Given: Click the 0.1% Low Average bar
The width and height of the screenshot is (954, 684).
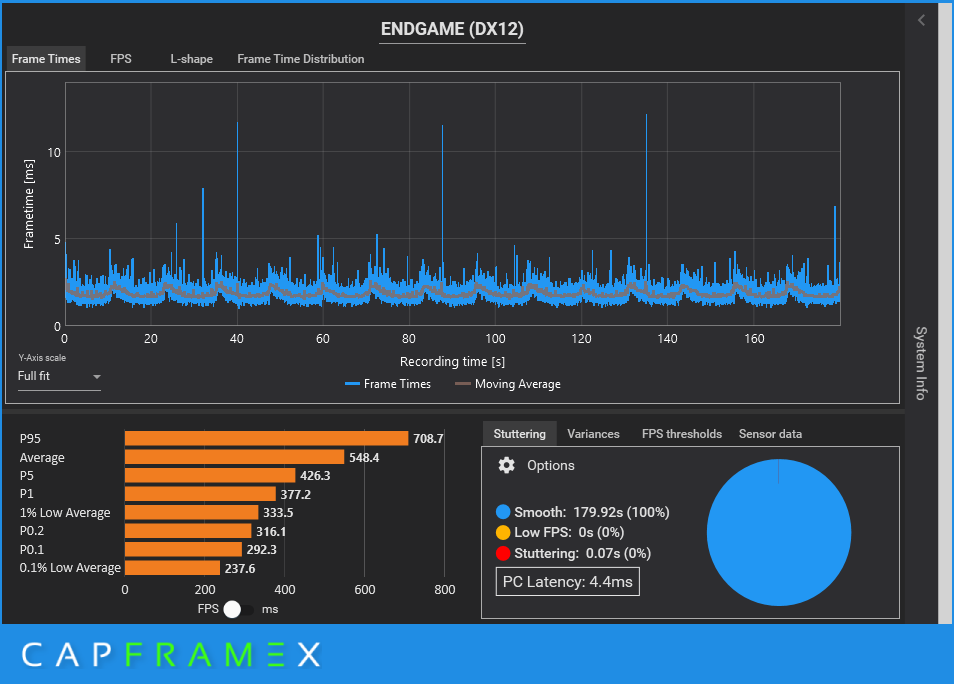Looking at the screenshot, I should [172, 568].
